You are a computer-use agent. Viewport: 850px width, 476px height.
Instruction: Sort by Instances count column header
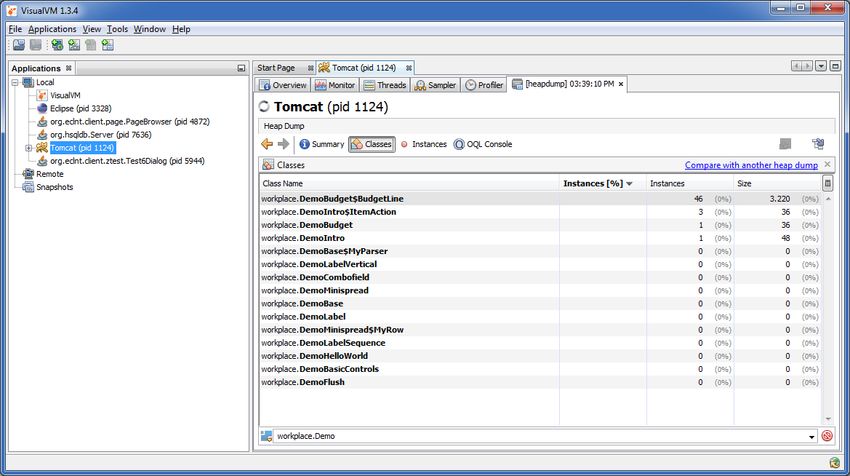(x=690, y=183)
